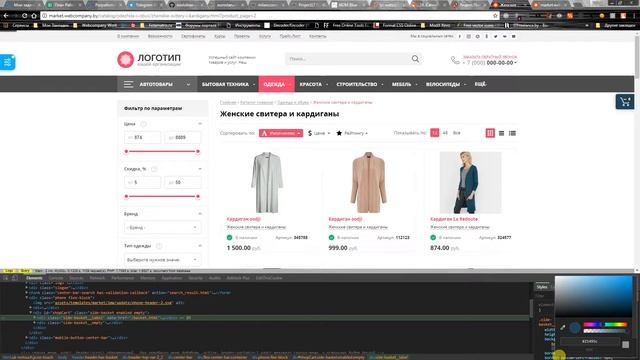
Task: Open the Ещё menu item
Action: [480, 84]
